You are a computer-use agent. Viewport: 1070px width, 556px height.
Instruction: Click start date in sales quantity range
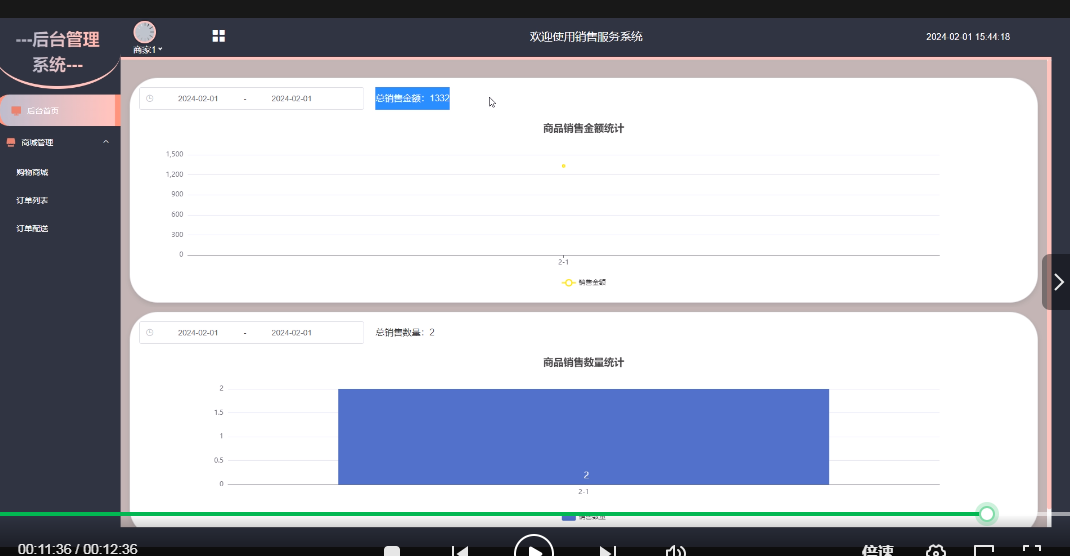pyautogui.click(x=198, y=333)
